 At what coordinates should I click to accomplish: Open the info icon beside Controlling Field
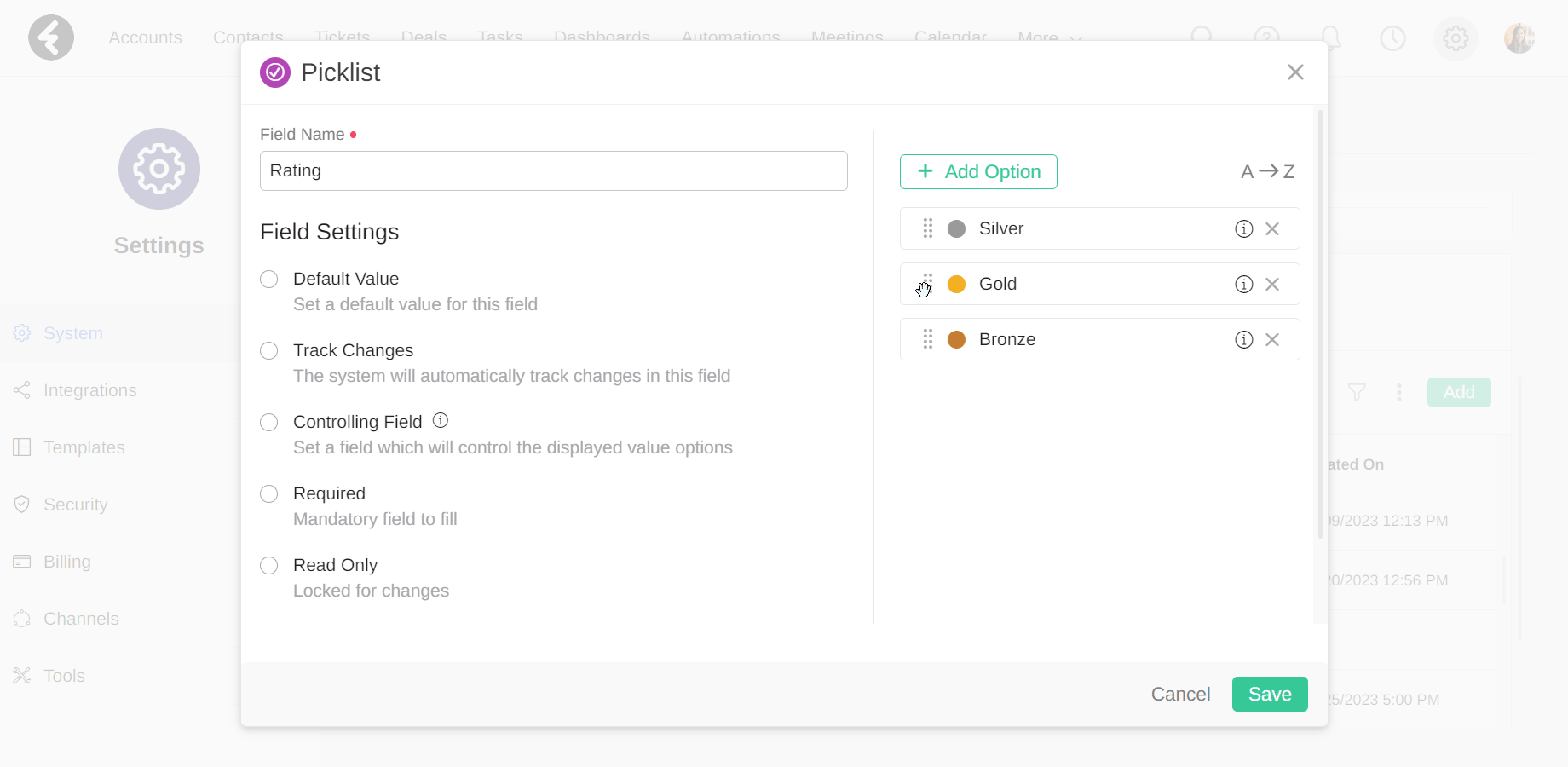tap(441, 420)
